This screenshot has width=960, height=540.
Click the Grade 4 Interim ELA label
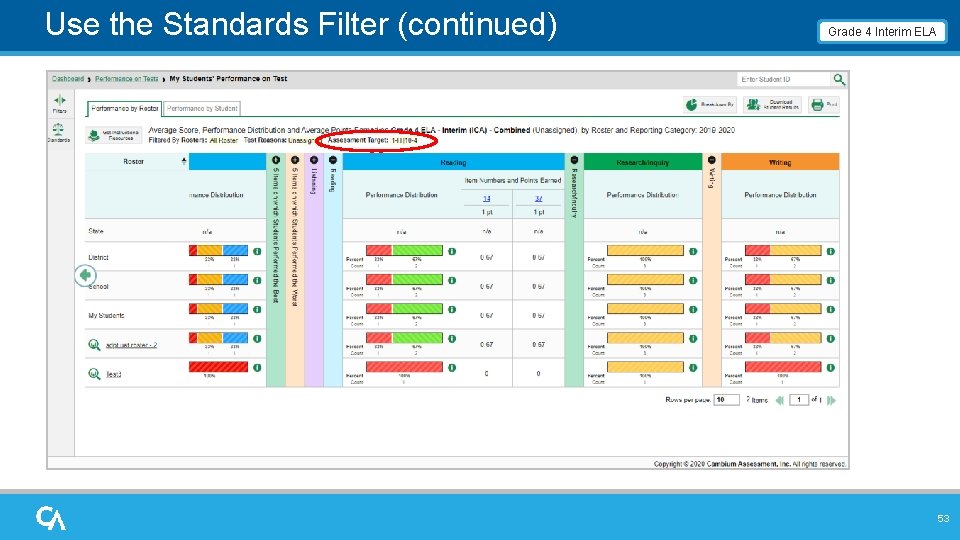[882, 32]
